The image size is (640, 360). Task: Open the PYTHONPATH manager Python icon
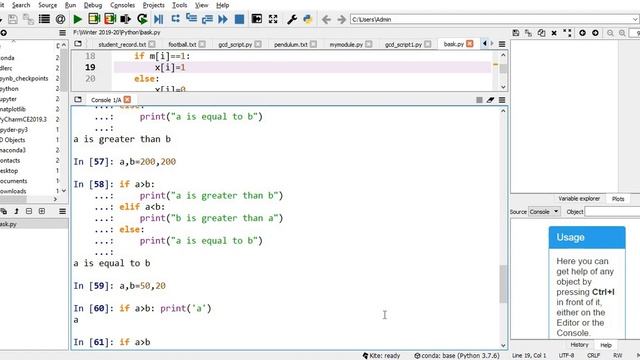[x=308, y=19]
